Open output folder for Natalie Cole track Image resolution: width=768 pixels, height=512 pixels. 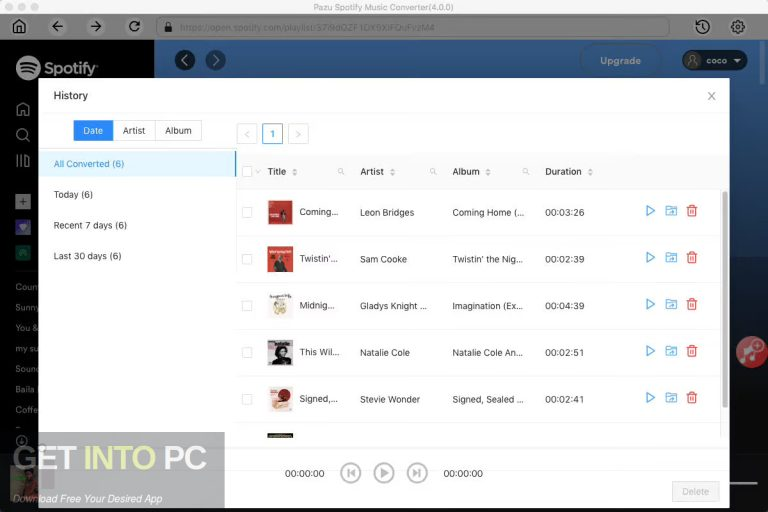[671, 351]
